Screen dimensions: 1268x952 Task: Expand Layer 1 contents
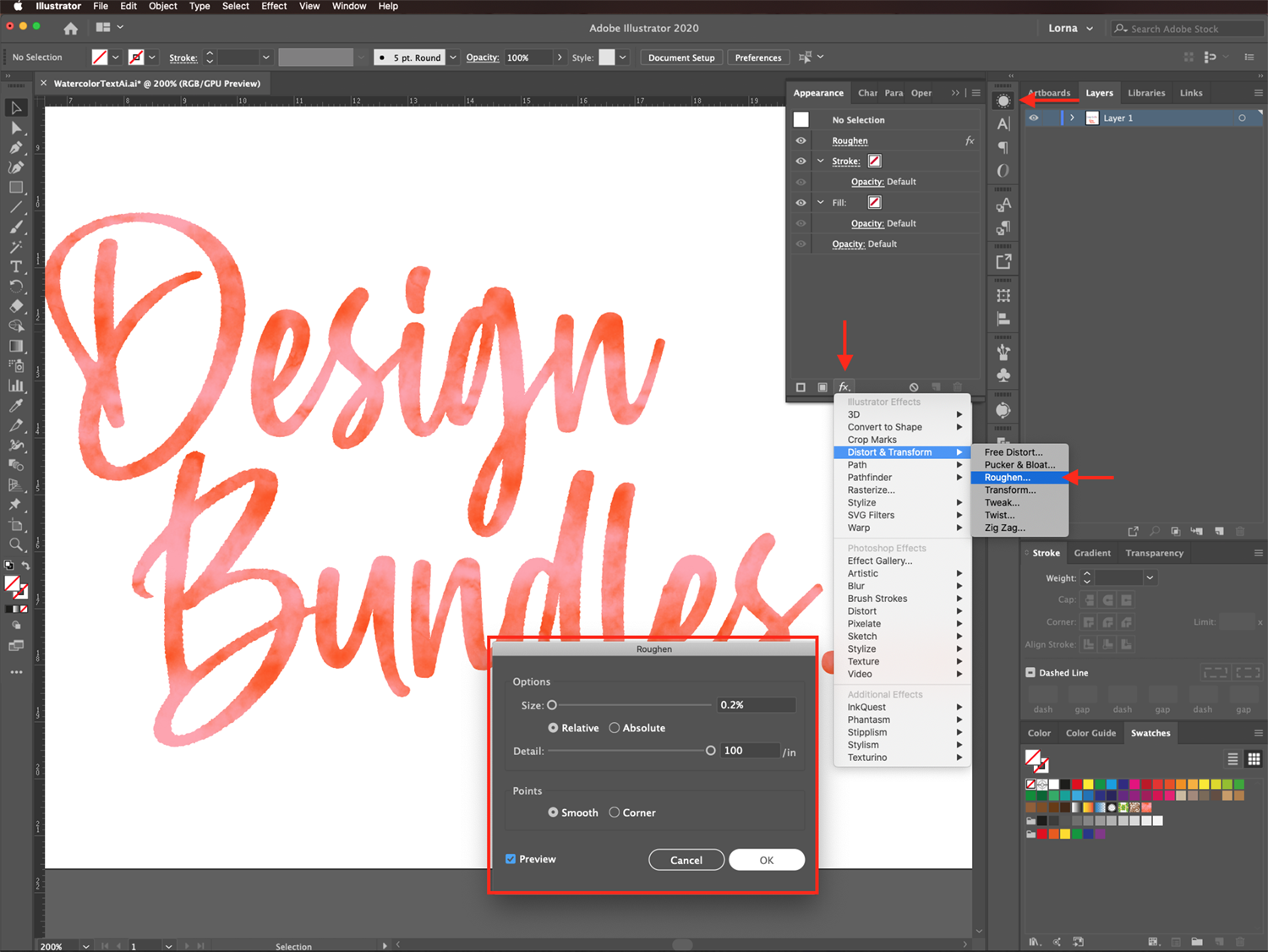[x=1072, y=118]
